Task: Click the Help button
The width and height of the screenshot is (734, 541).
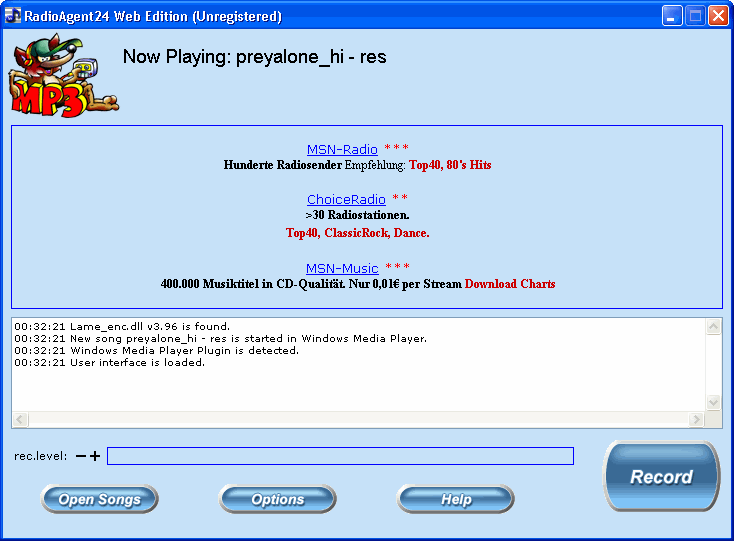Action: tap(455, 499)
